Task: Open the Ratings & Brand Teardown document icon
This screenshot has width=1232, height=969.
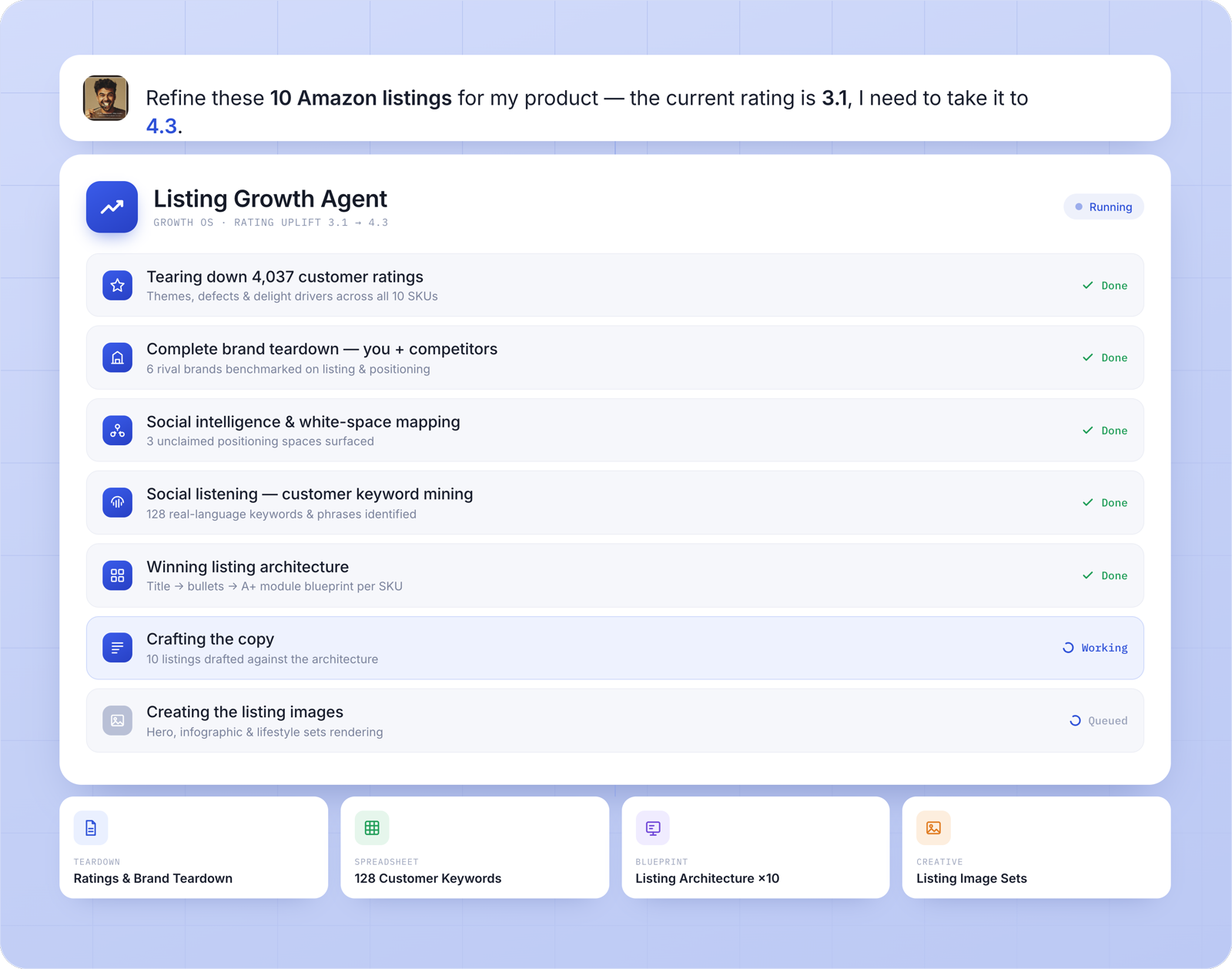Action: (x=91, y=828)
